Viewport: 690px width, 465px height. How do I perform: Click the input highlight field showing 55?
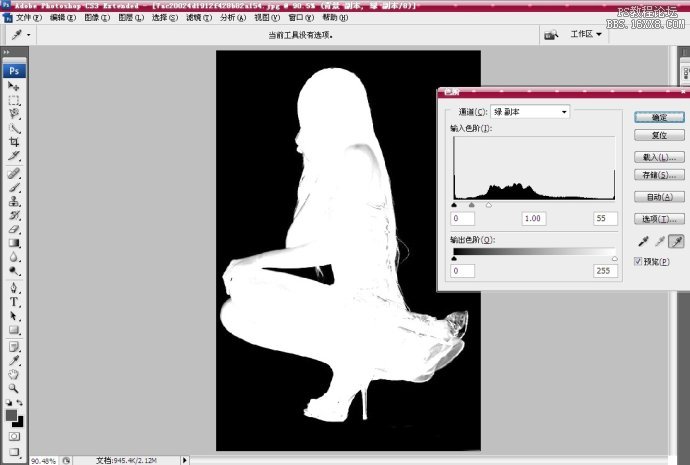pos(606,218)
